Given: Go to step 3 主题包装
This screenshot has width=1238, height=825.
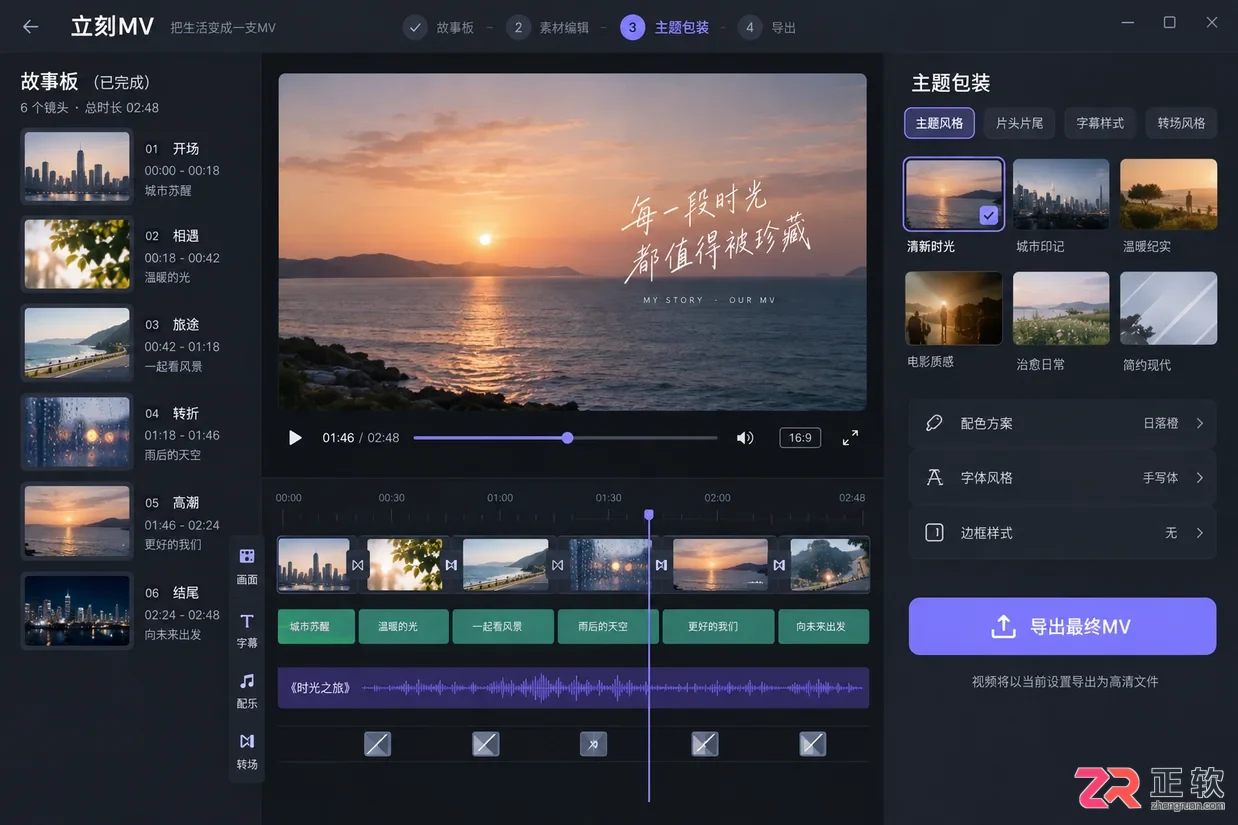Looking at the screenshot, I should (x=665, y=27).
